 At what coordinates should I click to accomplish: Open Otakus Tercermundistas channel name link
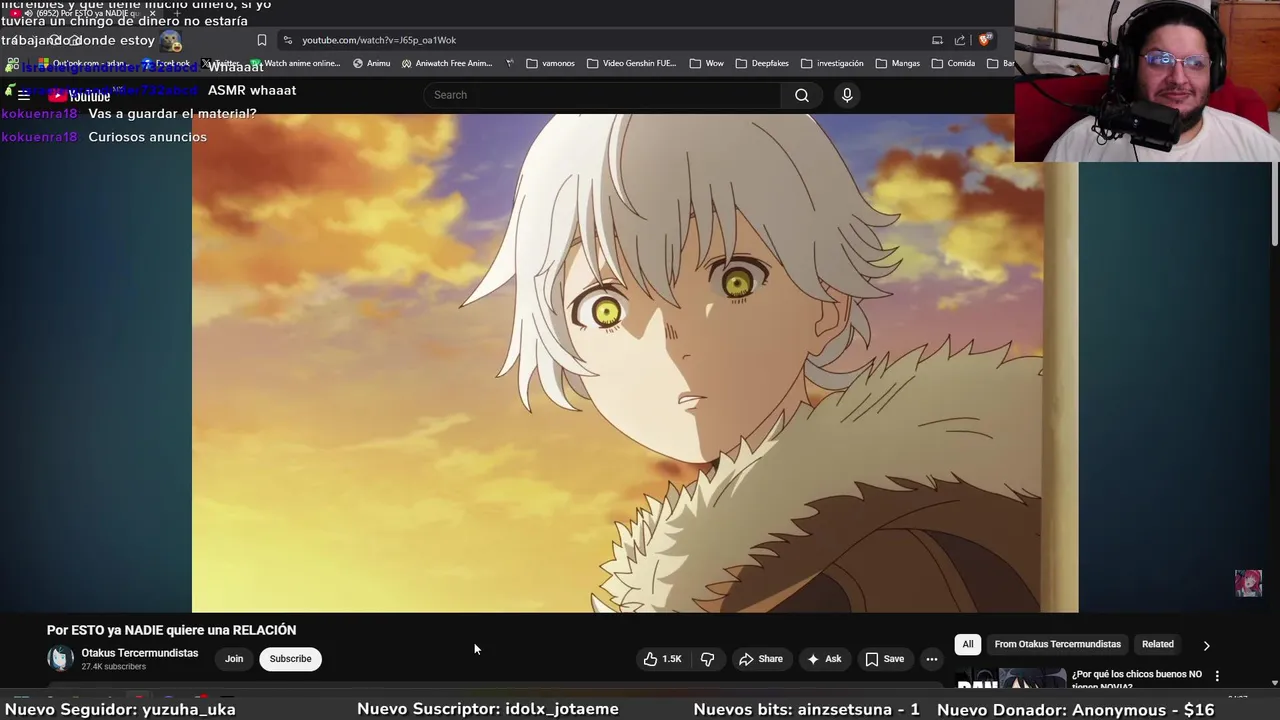click(x=140, y=653)
